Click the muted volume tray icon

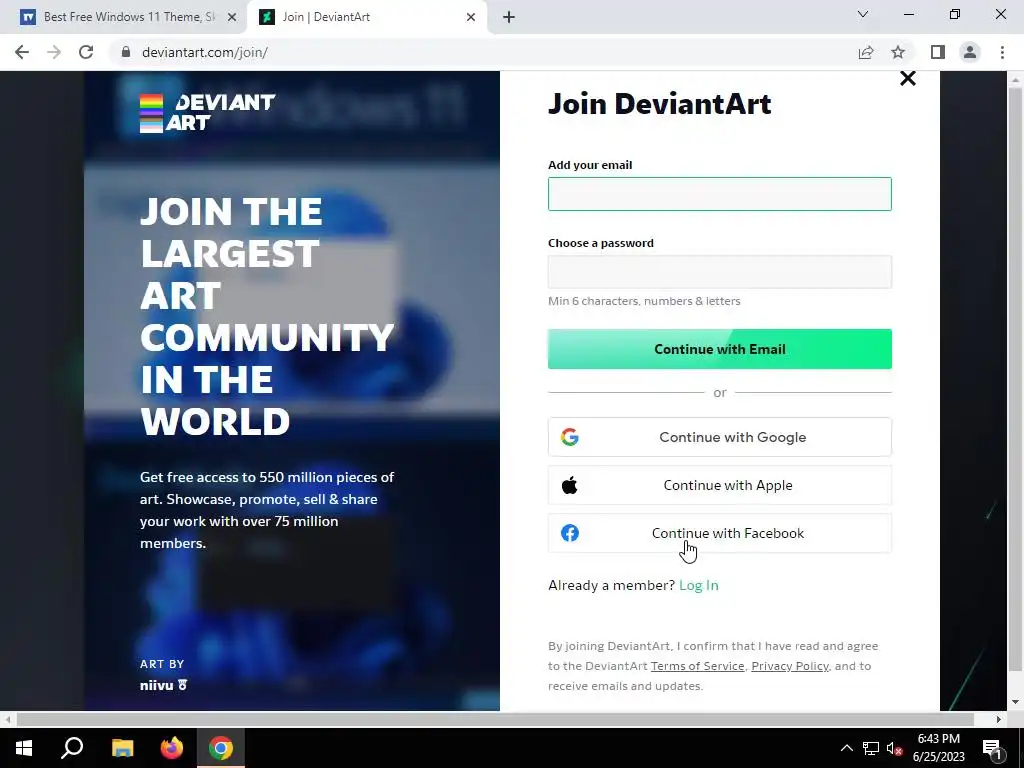[894, 748]
